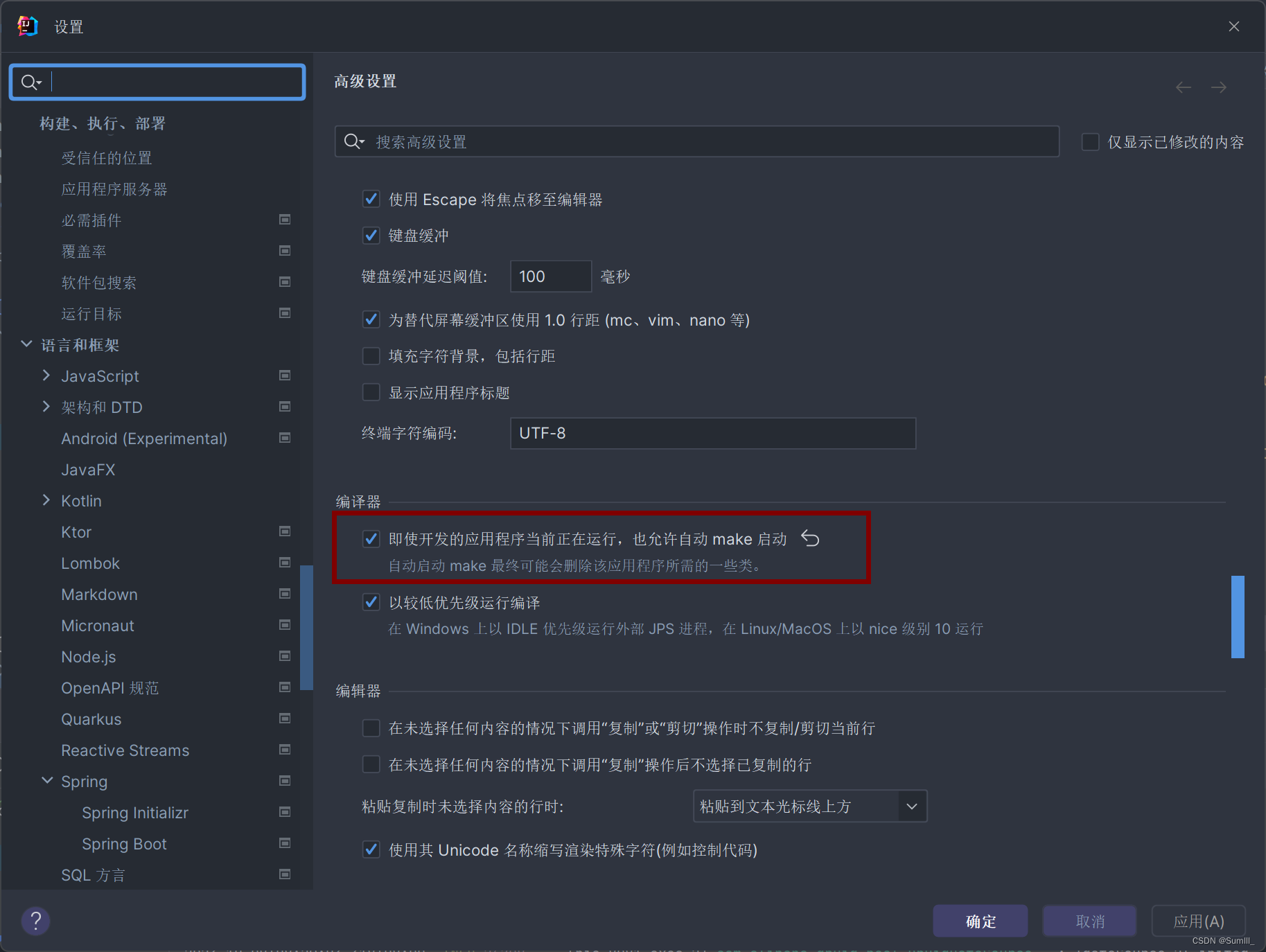Select 受信任的位置 in the settings tree
The width and height of the screenshot is (1266, 952).
[107, 158]
